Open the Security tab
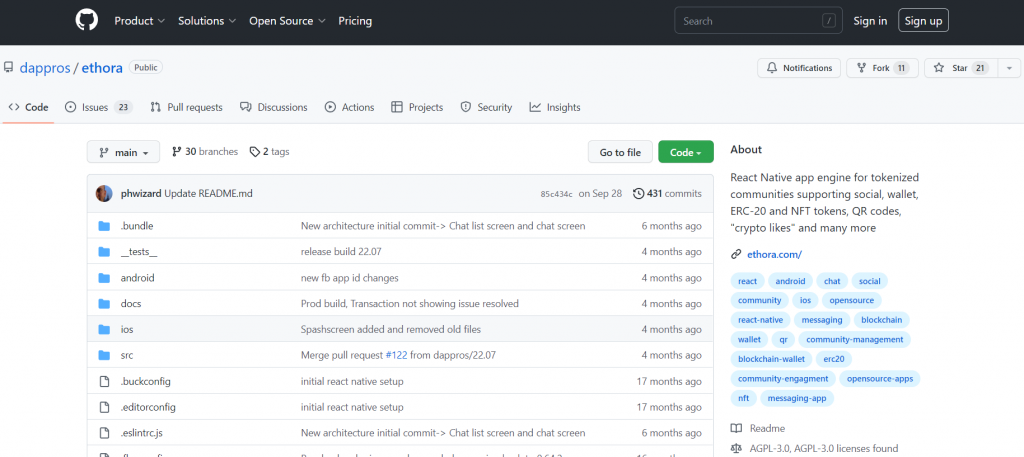Image resolution: width=1024 pixels, height=457 pixels. 486,107
